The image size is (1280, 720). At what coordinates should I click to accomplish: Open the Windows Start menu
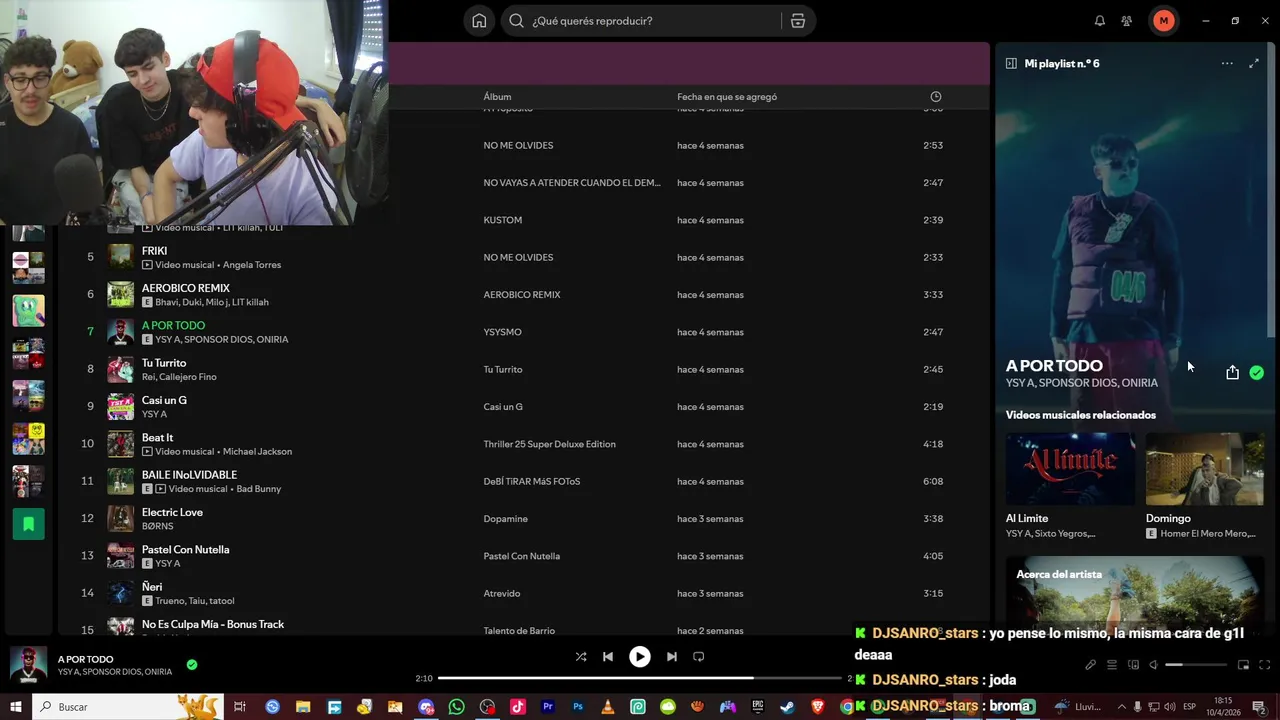click(15, 707)
